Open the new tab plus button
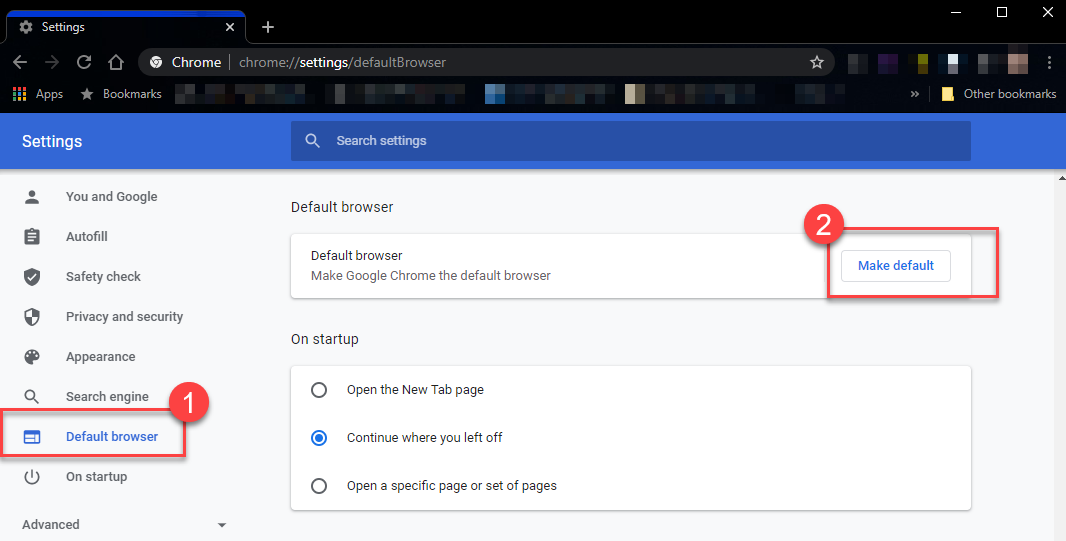This screenshot has width=1066, height=541. click(x=268, y=27)
